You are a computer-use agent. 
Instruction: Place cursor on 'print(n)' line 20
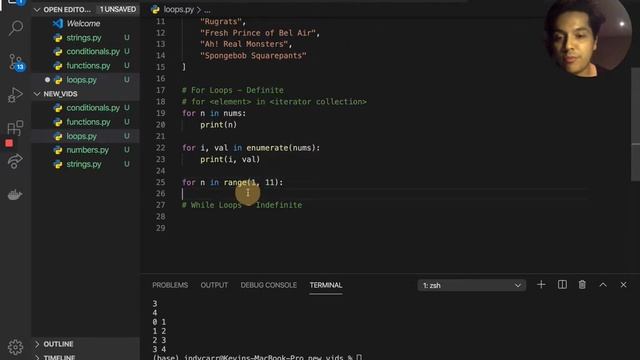pyautogui.click(x=218, y=125)
